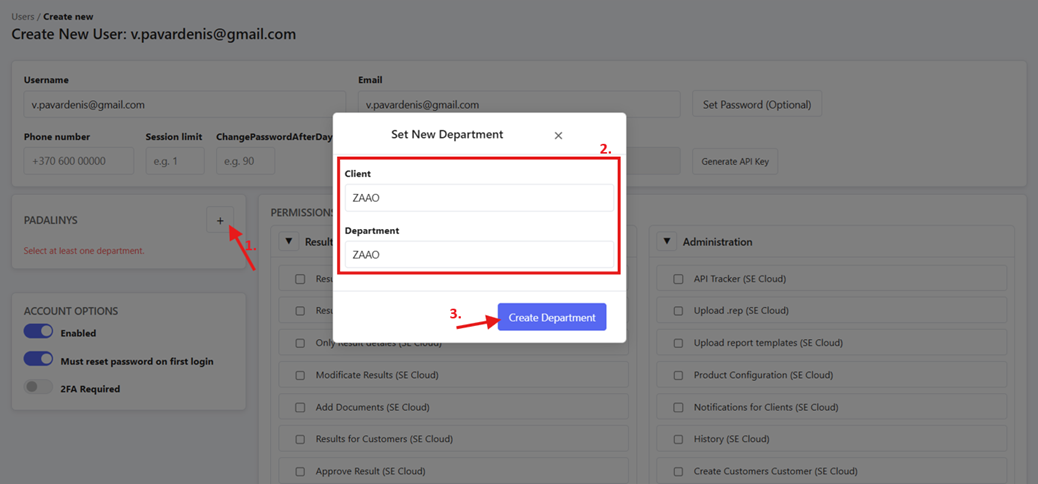Click the Email input field
Image resolution: width=1038 pixels, height=484 pixels.
point(519,105)
